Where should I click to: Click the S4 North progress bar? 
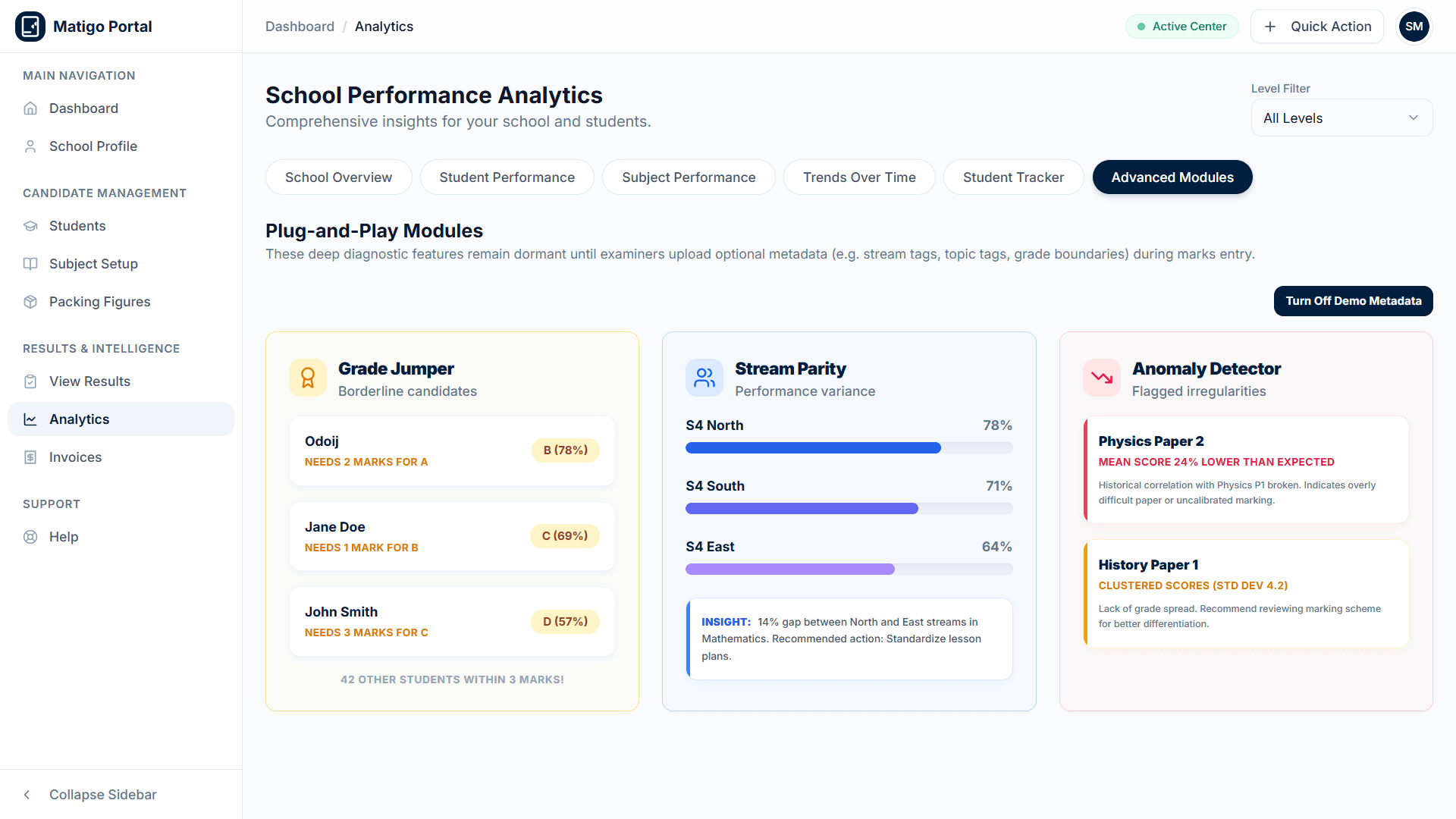[849, 448]
